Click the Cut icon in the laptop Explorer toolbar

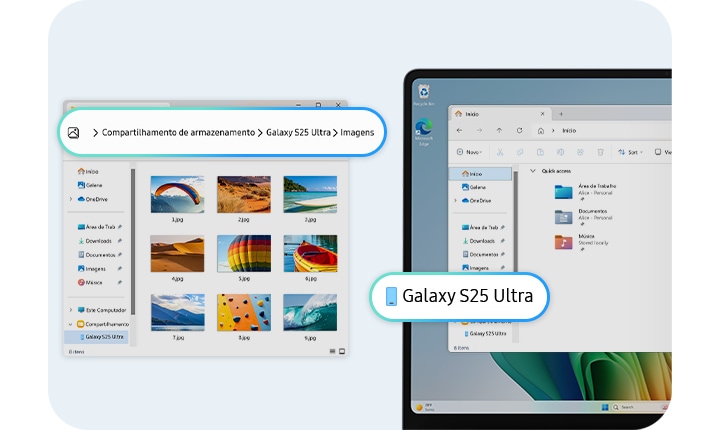pyautogui.click(x=500, y=152)
